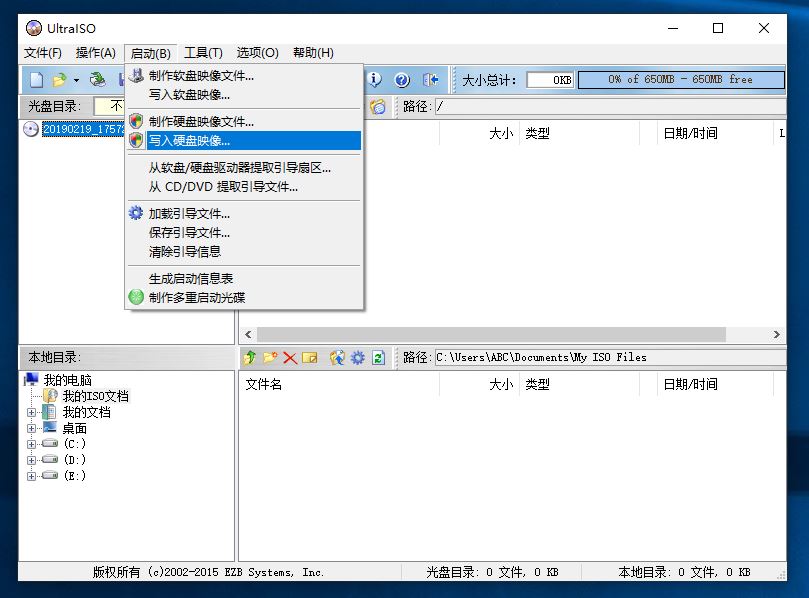Screen dimensions: 809x598
Task: Click the go up folder icon in local toolbar
Action: click(x=250, y=357)
